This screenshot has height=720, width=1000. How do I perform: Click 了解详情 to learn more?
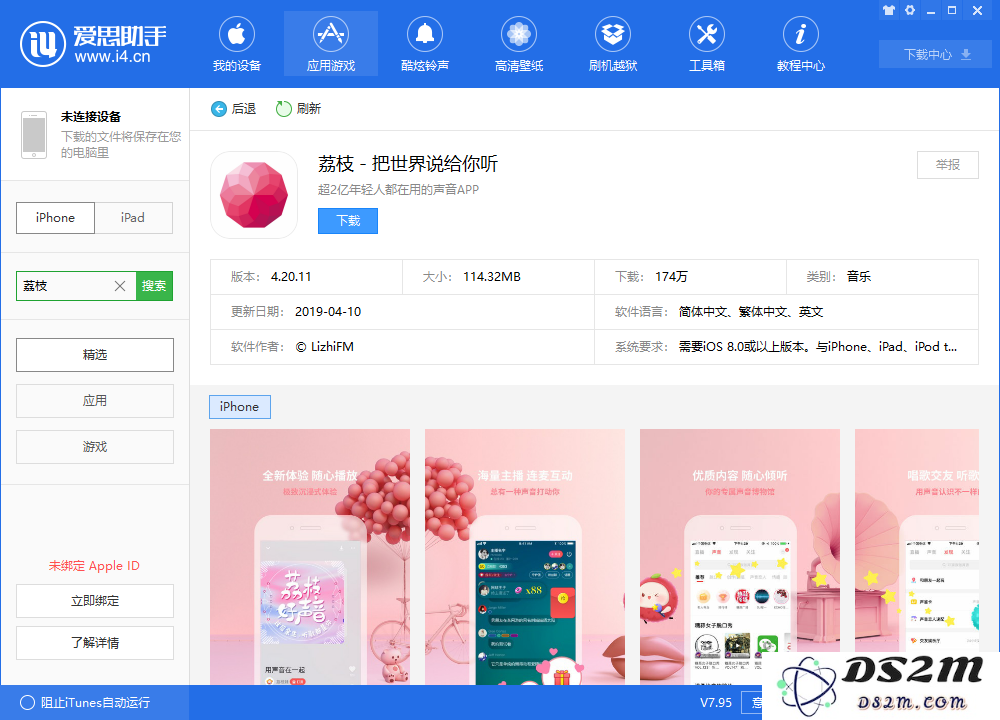coord(95,643)
